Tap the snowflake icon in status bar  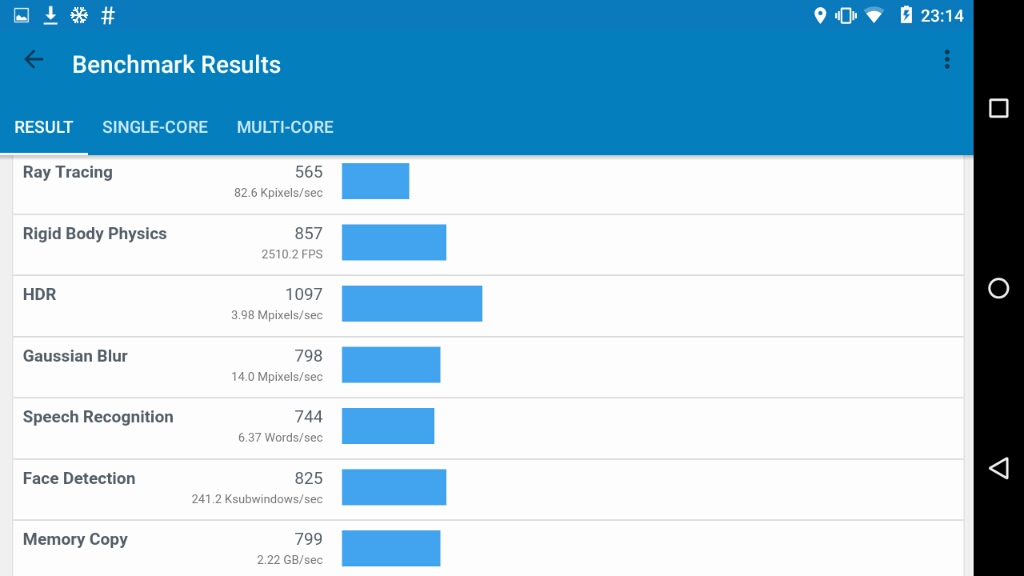[x=79, y=15]
